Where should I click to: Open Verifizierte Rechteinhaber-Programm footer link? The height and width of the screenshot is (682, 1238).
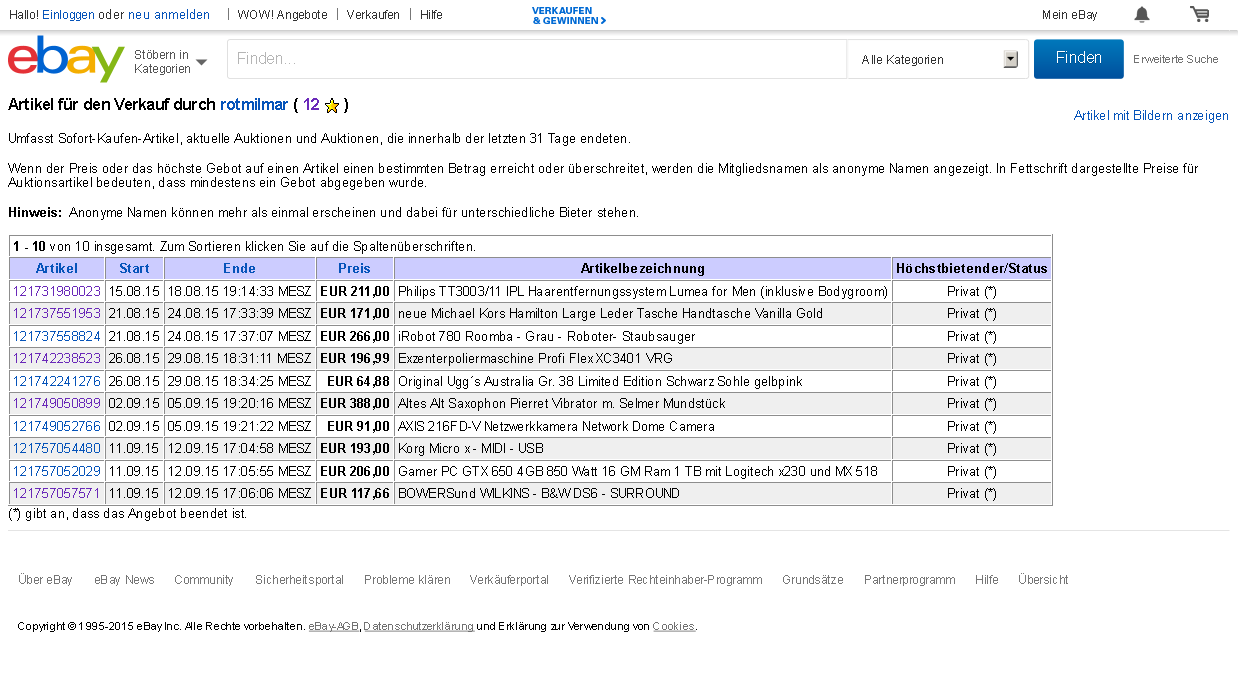(x=665, y=580)
